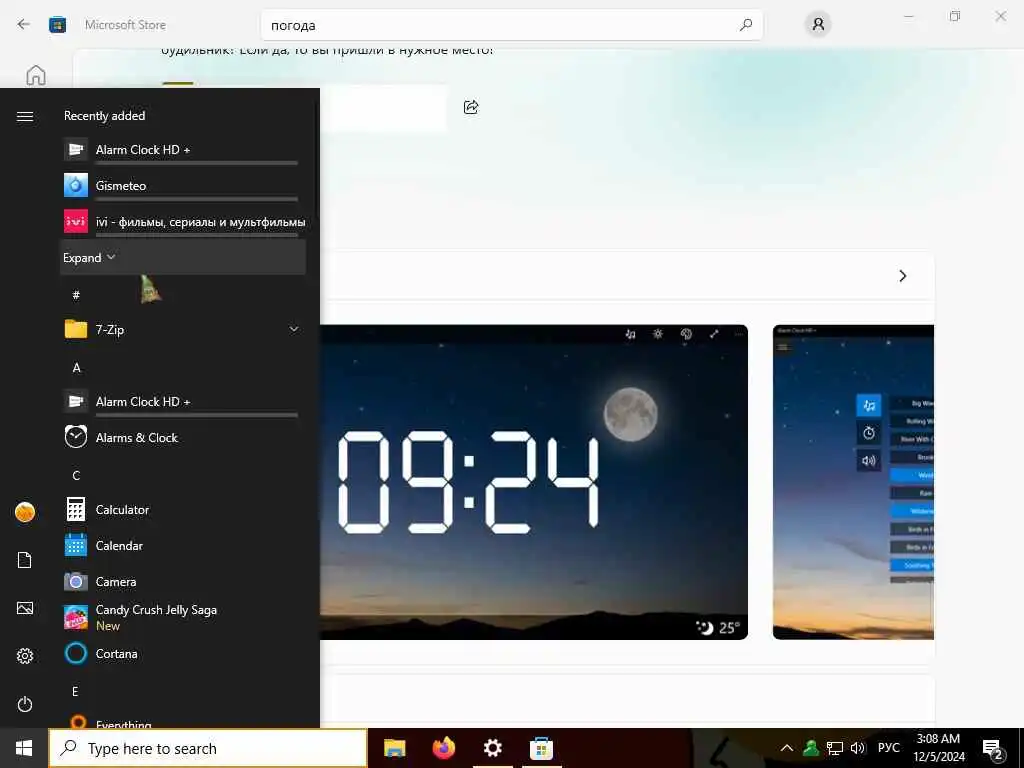Open the clock and date flyout

938,748
